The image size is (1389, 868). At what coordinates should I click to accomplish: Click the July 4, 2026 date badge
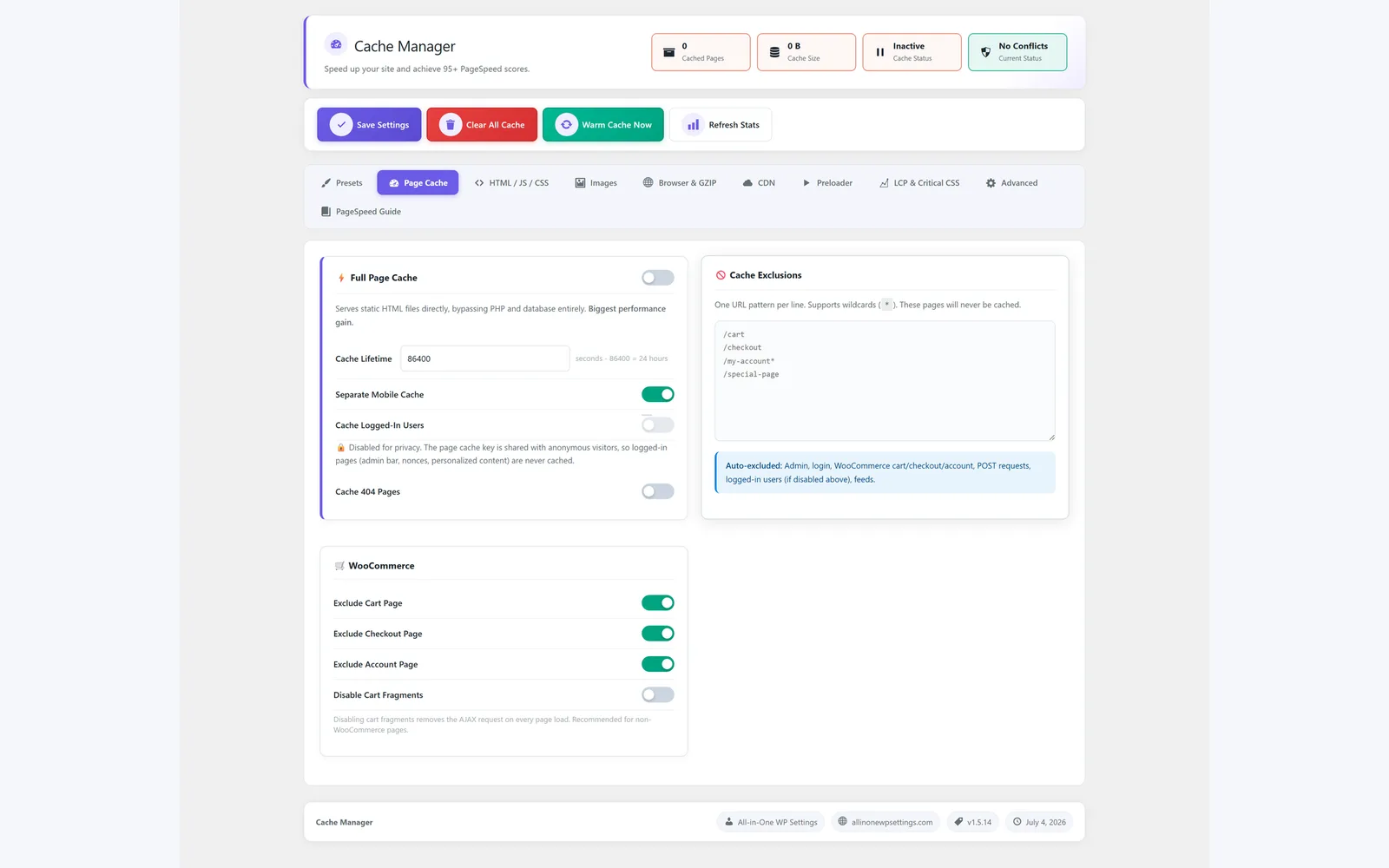(x=1039, y=822)
